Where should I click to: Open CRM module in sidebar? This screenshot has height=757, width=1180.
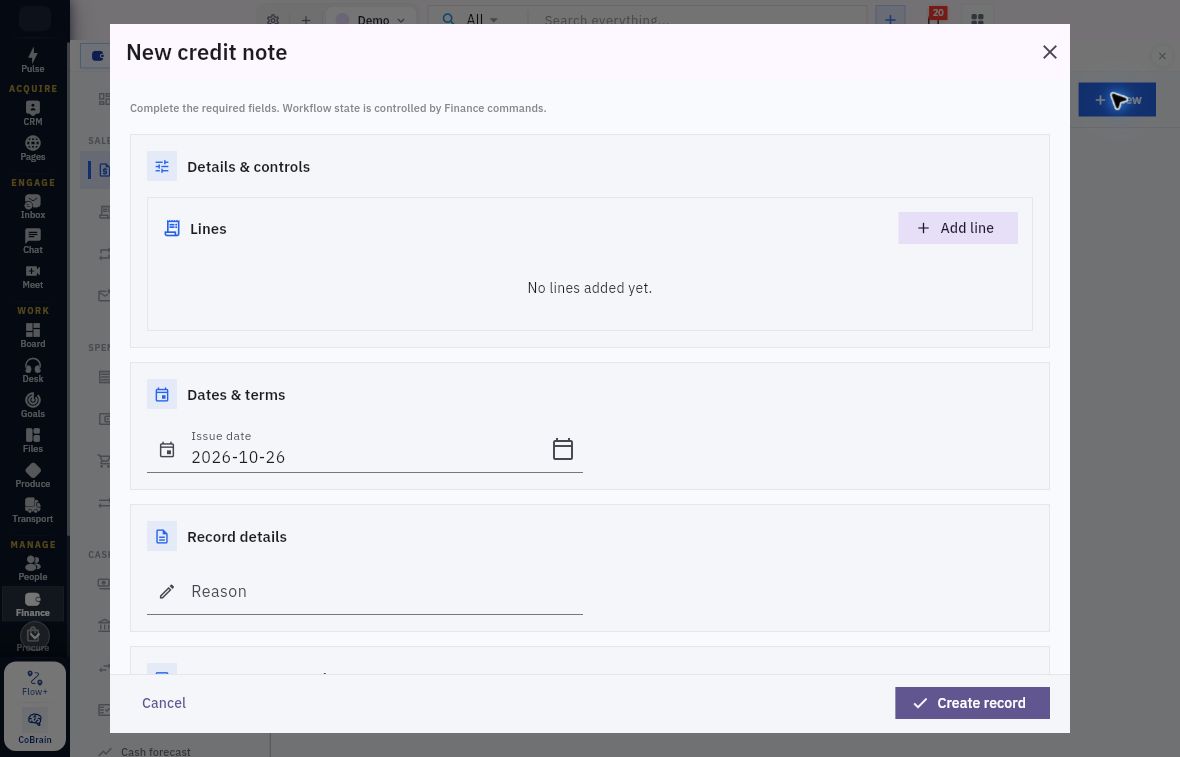click(x=32, y=113)
